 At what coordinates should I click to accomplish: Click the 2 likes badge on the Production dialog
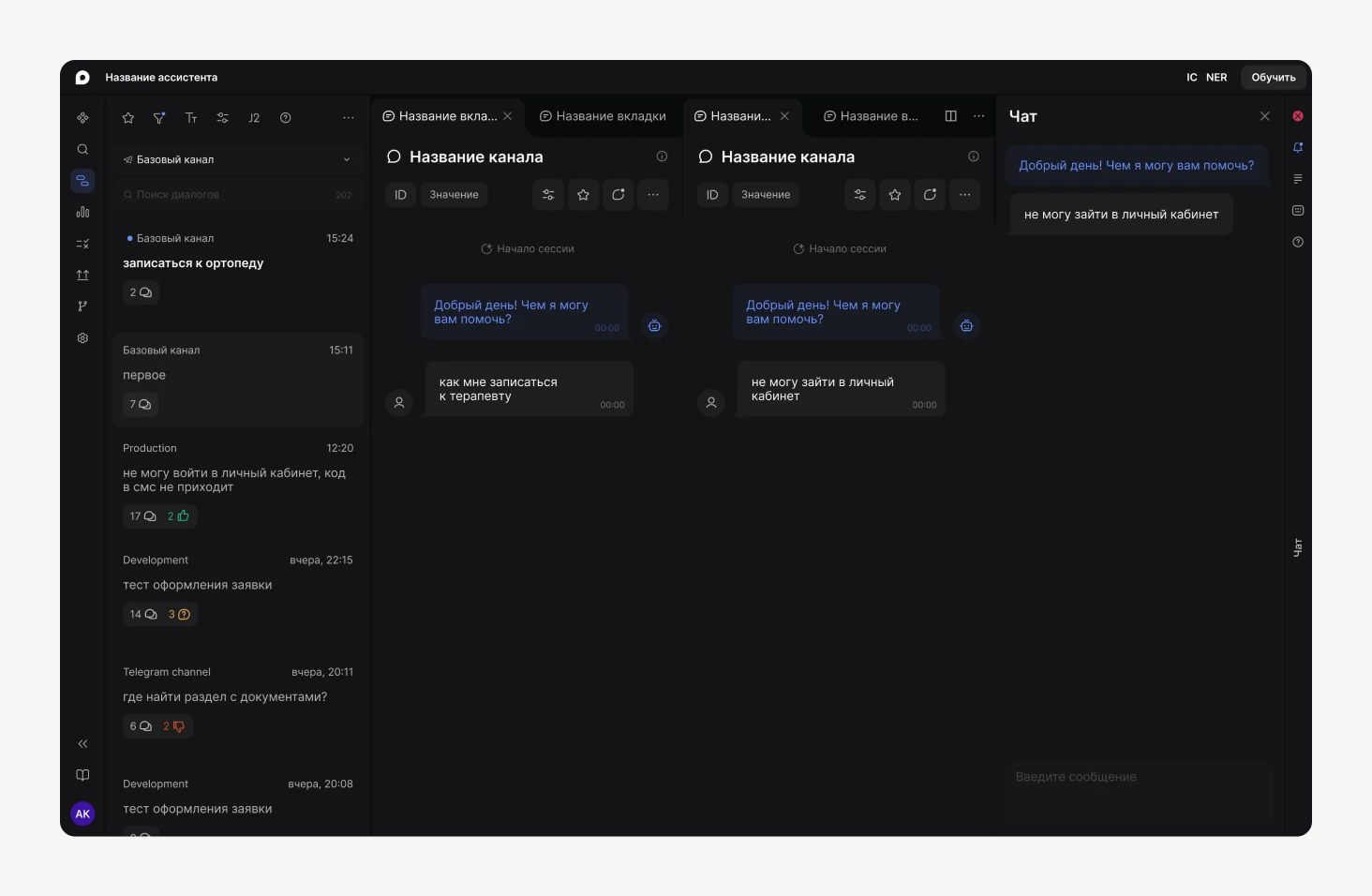pyautogui.click(x=178, y=516)
